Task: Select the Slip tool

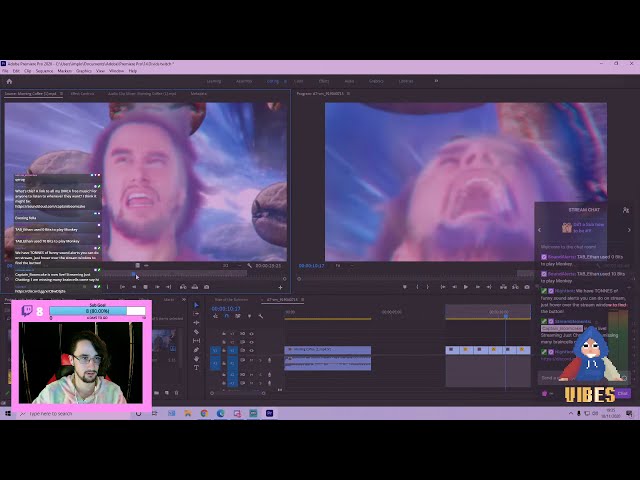Action: coord(196,341)
